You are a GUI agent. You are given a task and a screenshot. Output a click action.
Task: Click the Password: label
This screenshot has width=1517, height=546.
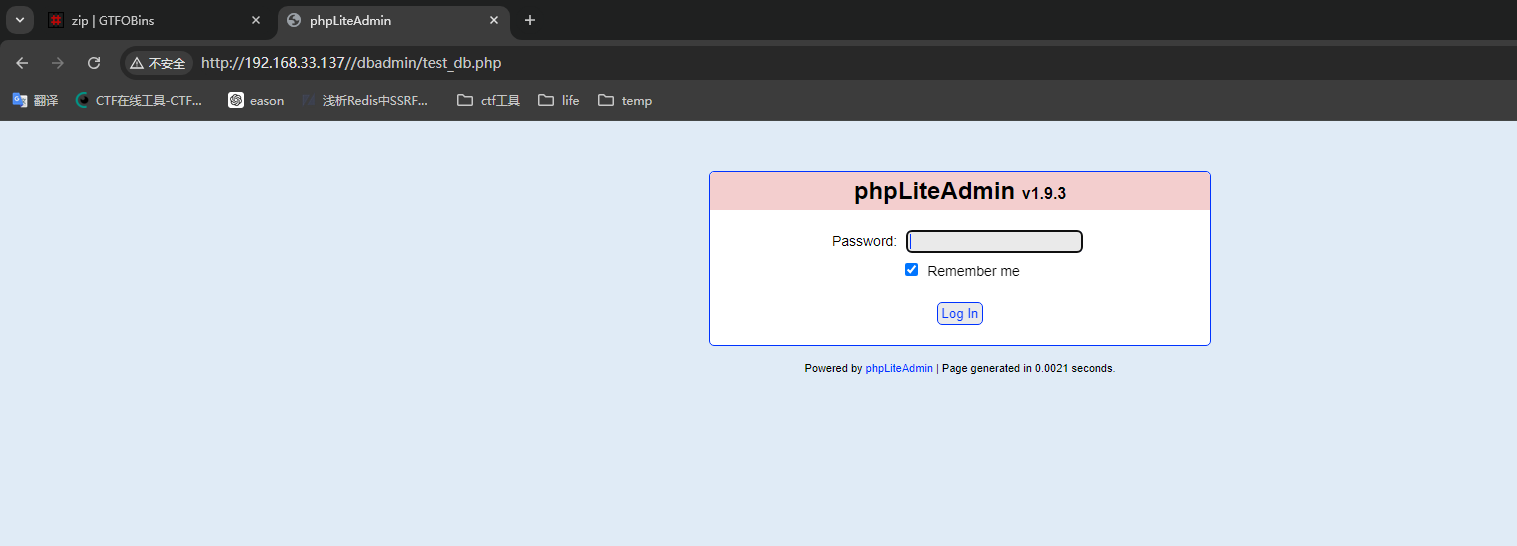point(864,241)
